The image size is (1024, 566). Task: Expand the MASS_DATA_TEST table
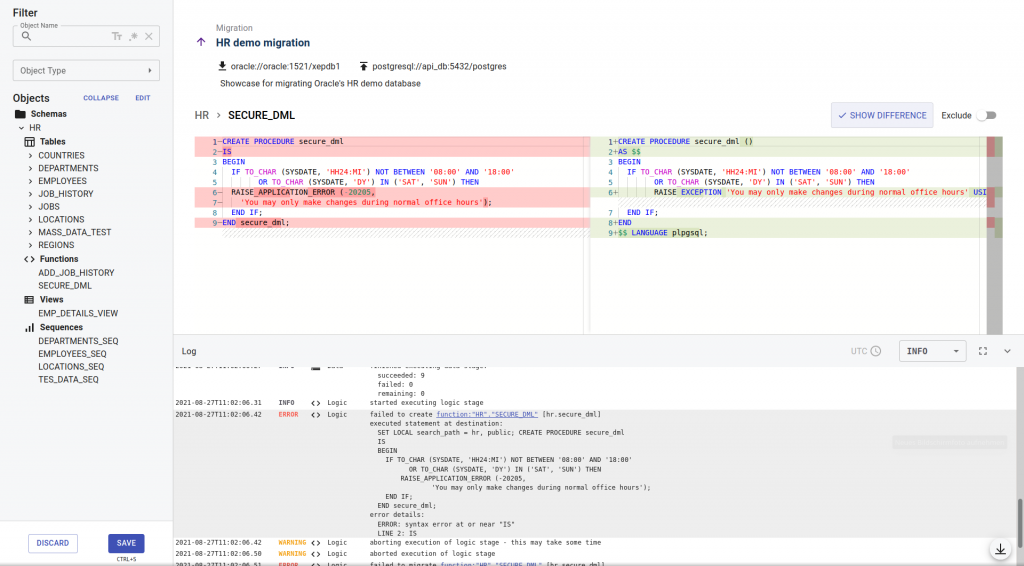point(30,232)
